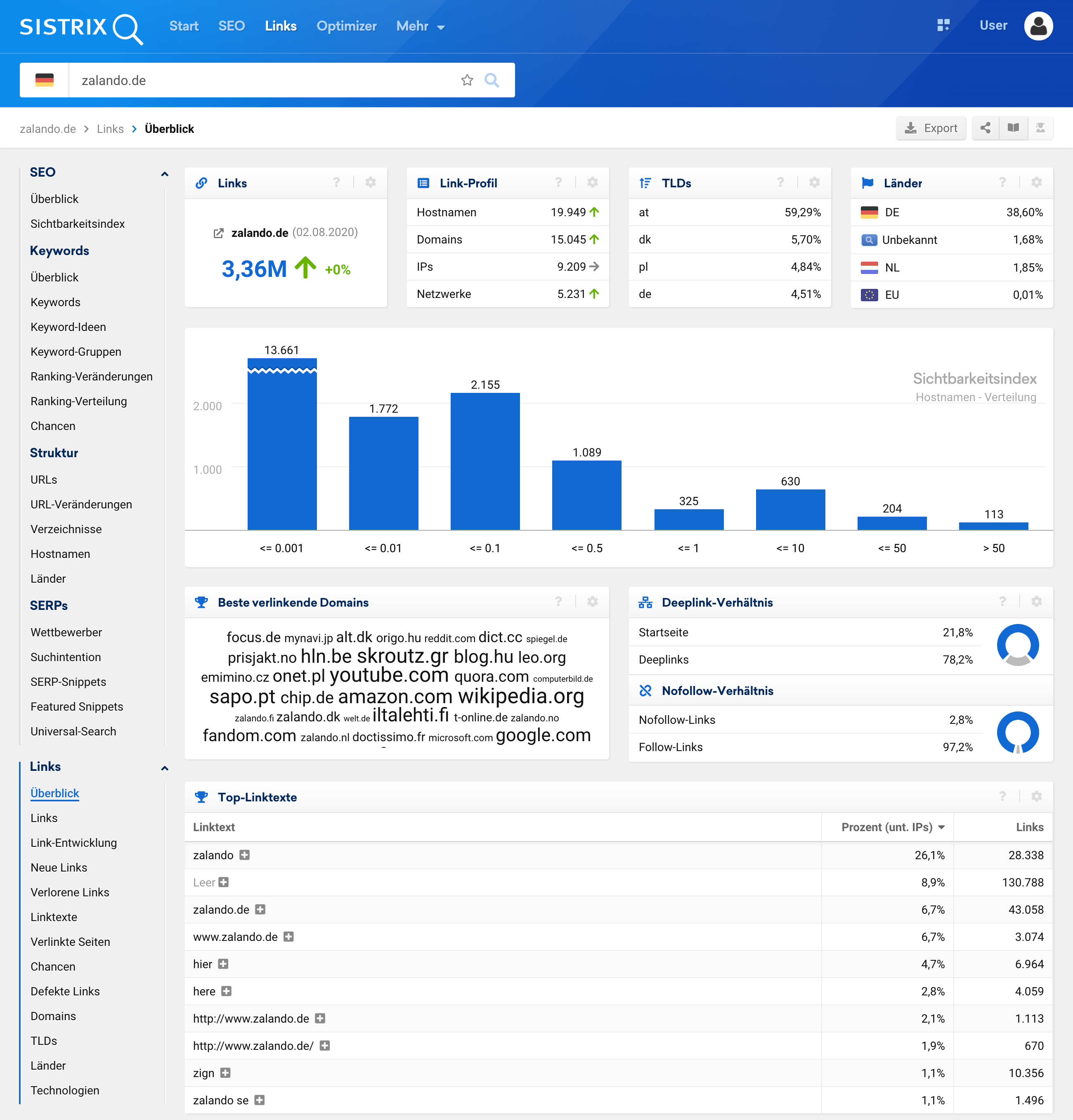Click the favorite star icon in search bar
The width and height of the screenshot is (1073, 1120).
pos(467,80)
